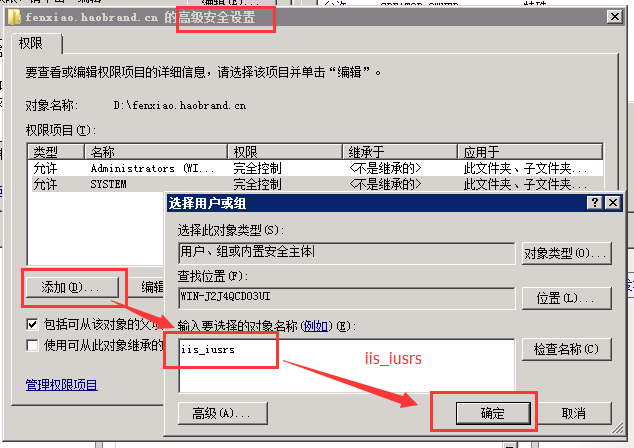
Task: Cancel the 选择用户或组 dialog with 取消
Action: (x=574, y=413)
